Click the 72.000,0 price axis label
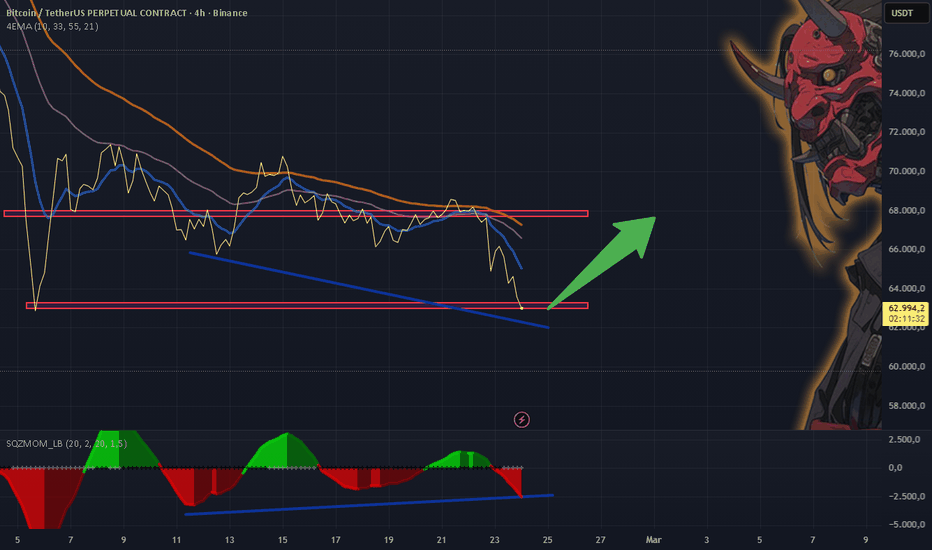Viewport: 932px width, 550px height. (906, 131)
